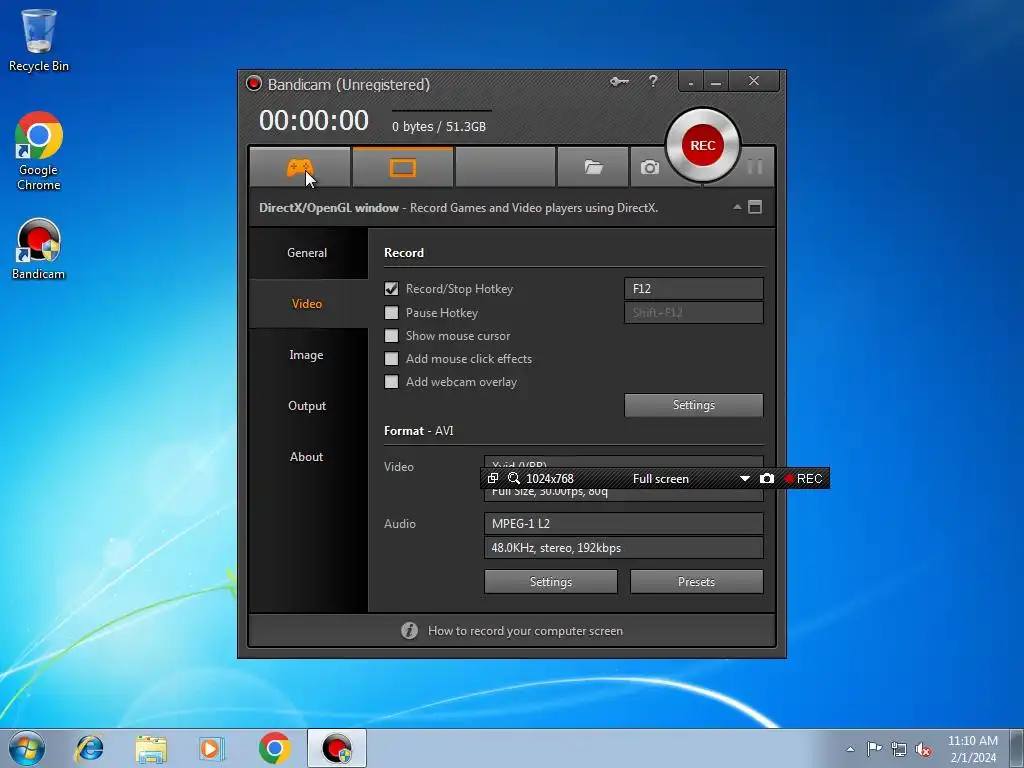Image resolution: width=1024 pixels, height=768 pixels.
Task: Collapse the panel using the small up arrow
Action: 737,207
